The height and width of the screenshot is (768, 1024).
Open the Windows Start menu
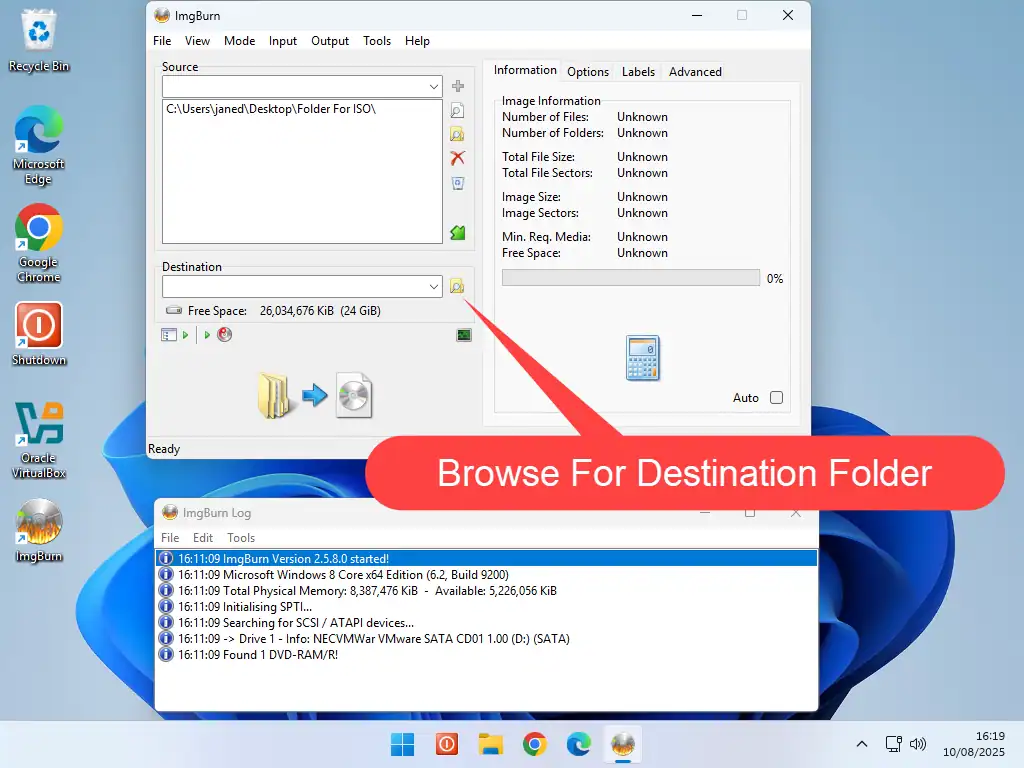coord(402,744)
